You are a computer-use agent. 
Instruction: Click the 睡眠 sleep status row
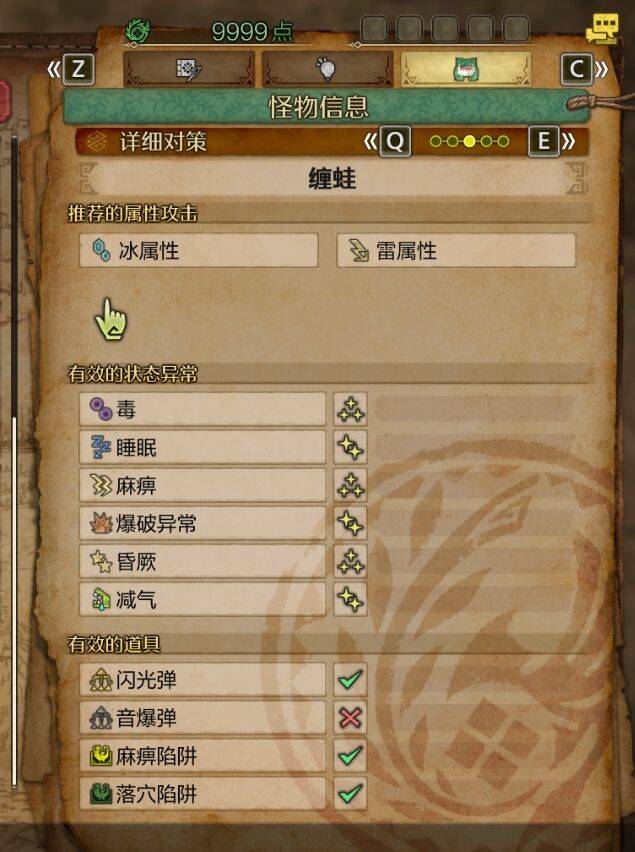pyautogui.click(x=203, y=447)
